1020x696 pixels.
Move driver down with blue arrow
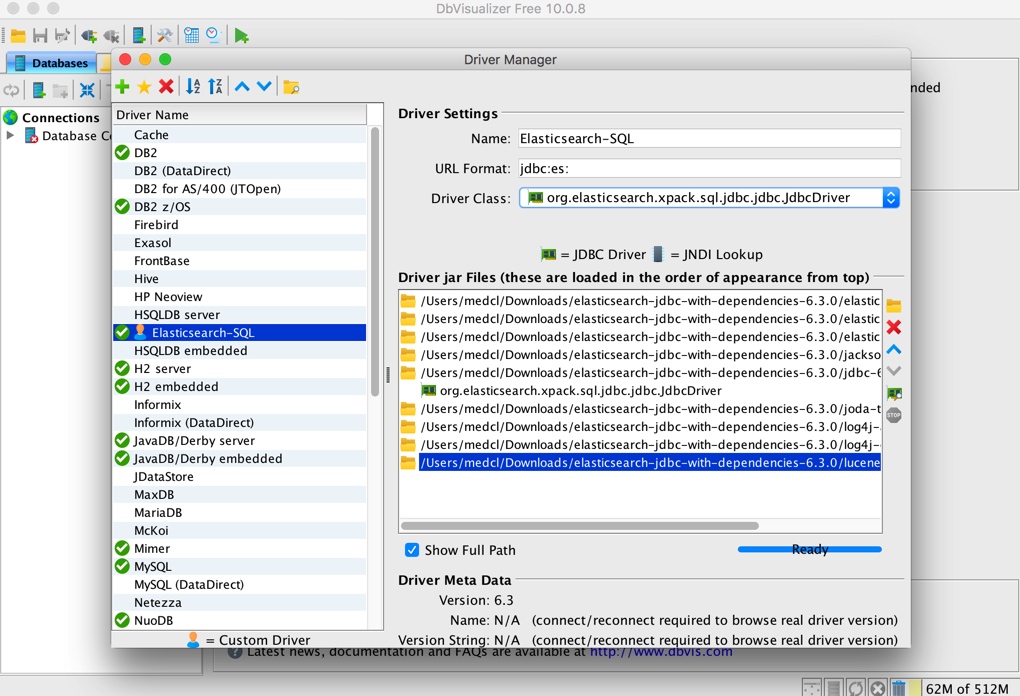264,87
